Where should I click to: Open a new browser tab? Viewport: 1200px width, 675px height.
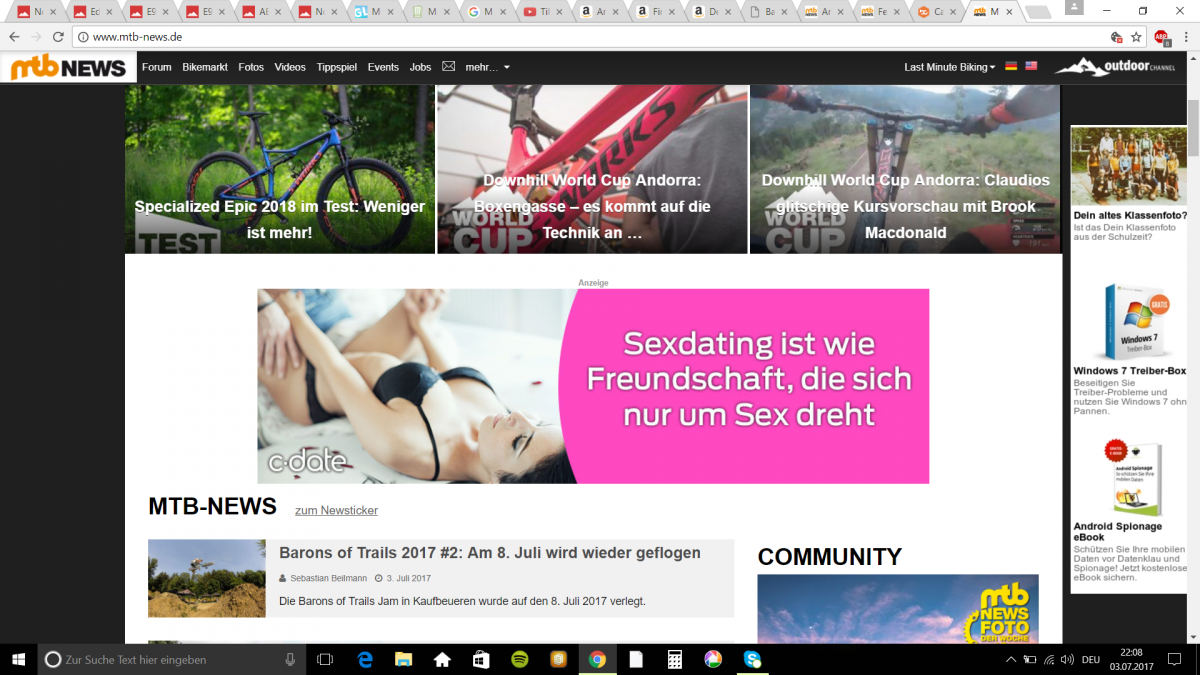click(x=1037, y=12)
